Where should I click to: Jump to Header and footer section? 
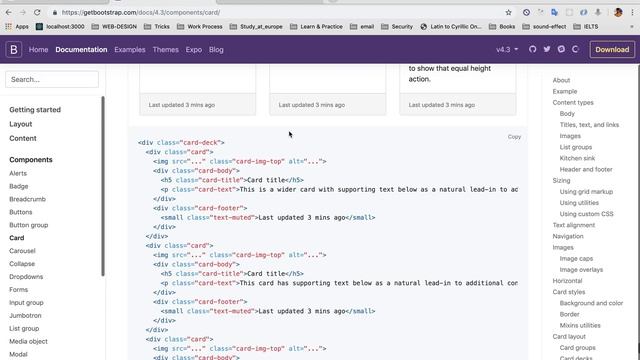[x=586, y=169]
